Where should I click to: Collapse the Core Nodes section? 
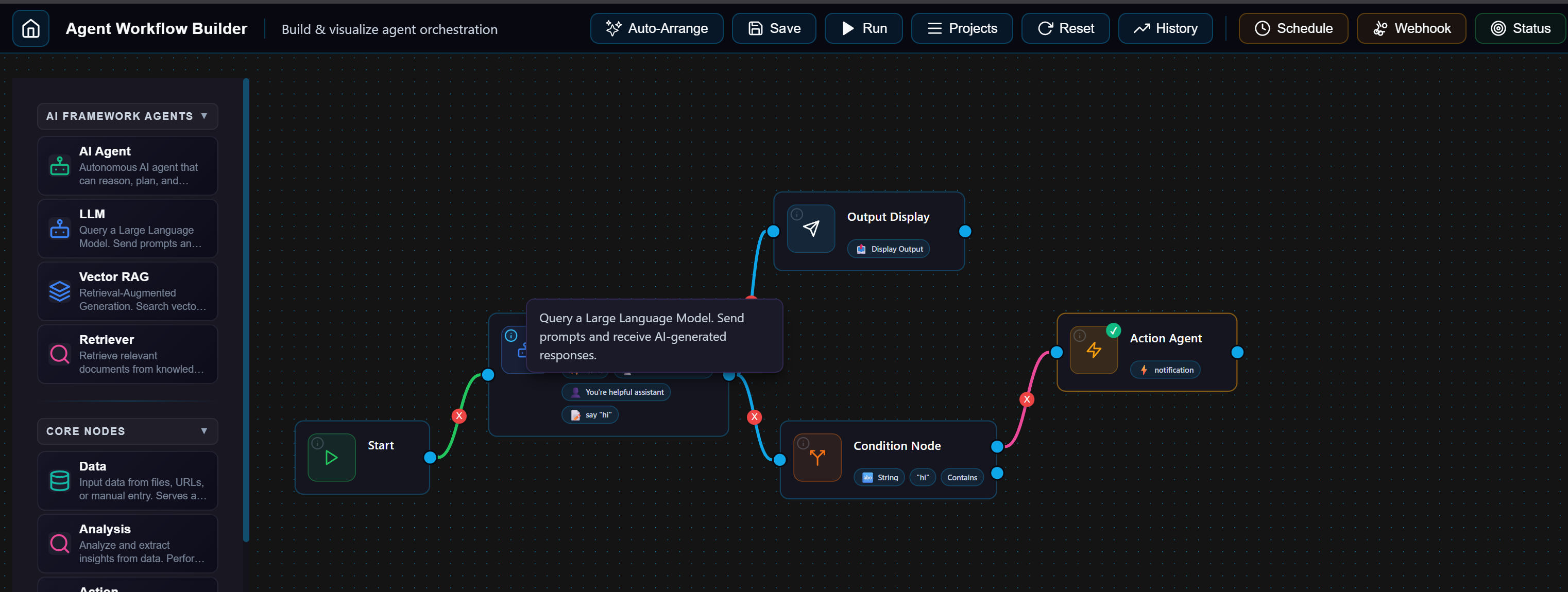coord(203,431)
